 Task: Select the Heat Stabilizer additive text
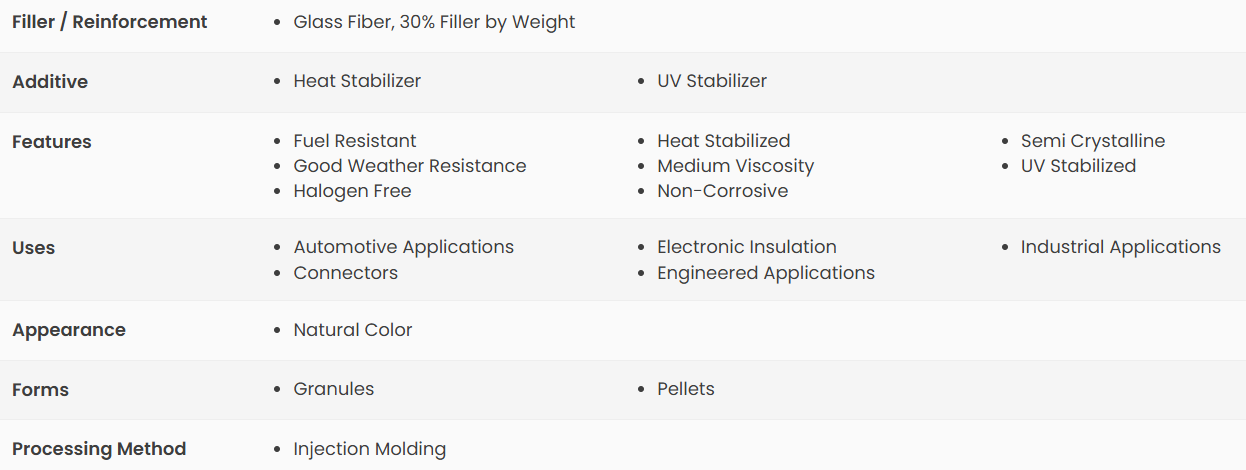coord(357,81)
